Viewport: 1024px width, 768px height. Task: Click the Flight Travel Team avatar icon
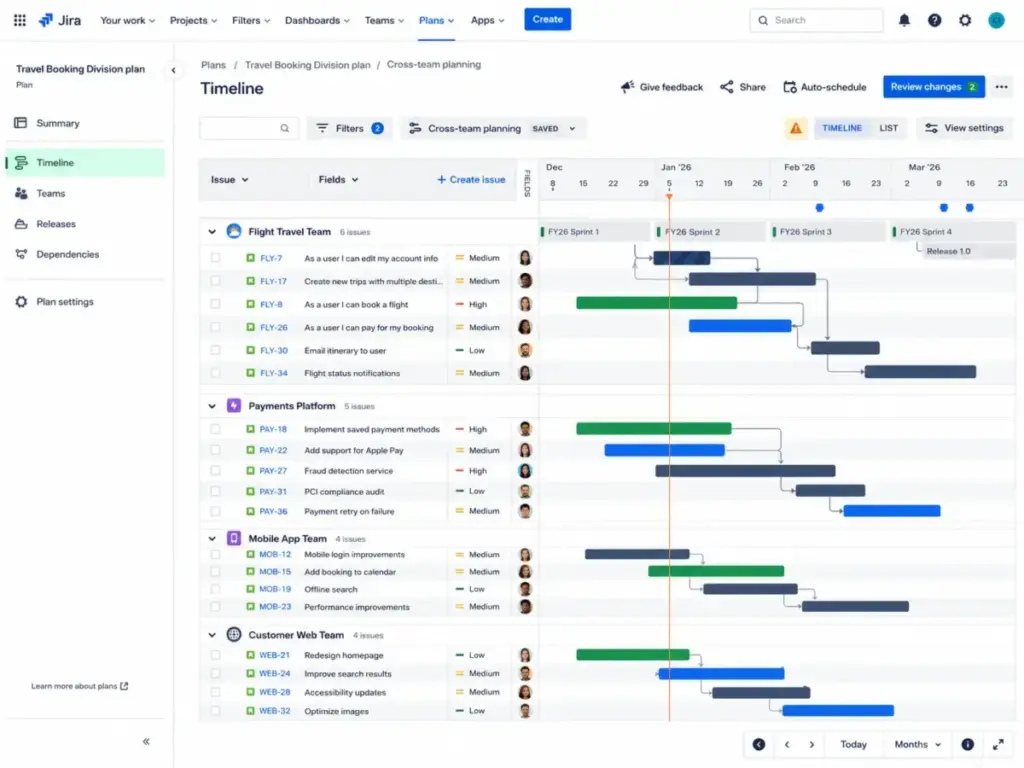pos(234,231)
